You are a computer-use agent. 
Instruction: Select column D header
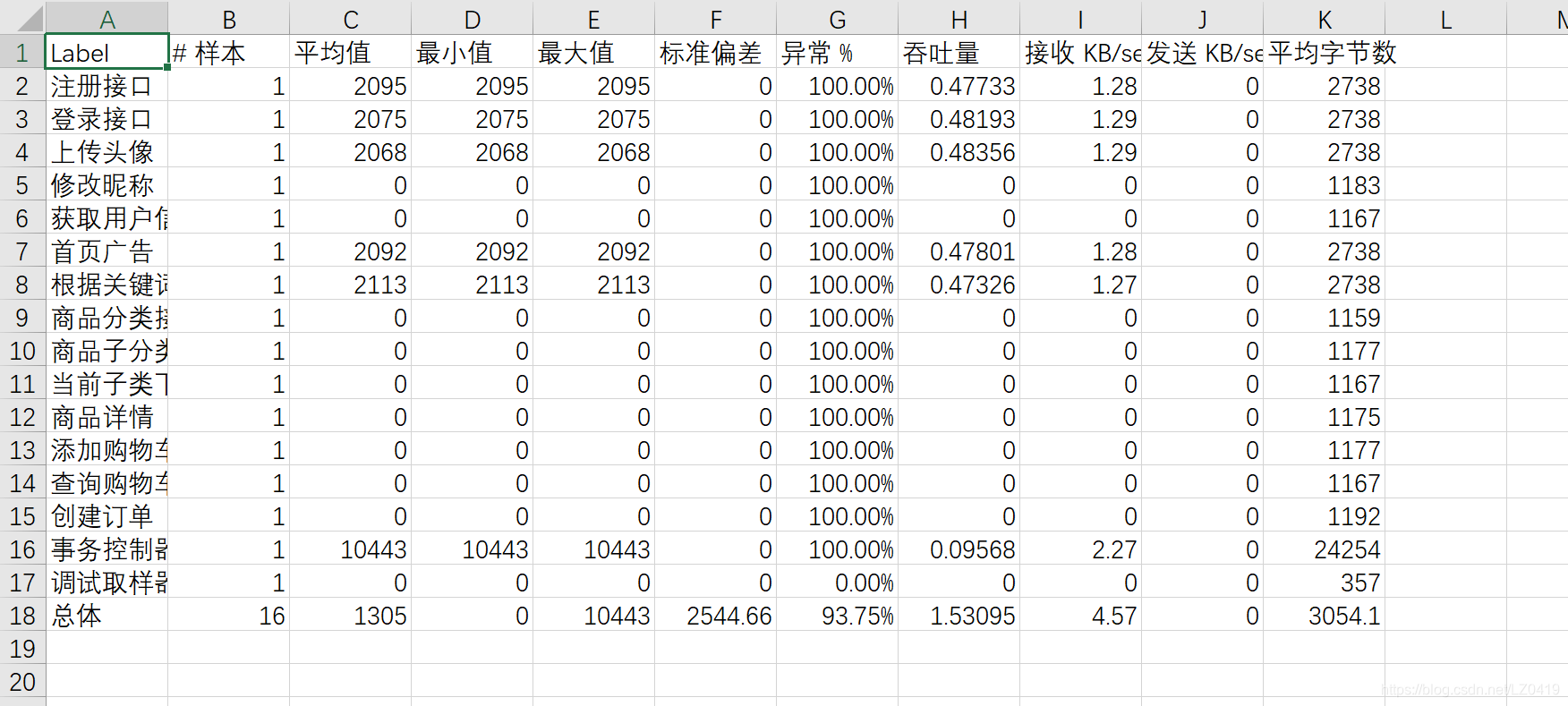pos(472,19)
